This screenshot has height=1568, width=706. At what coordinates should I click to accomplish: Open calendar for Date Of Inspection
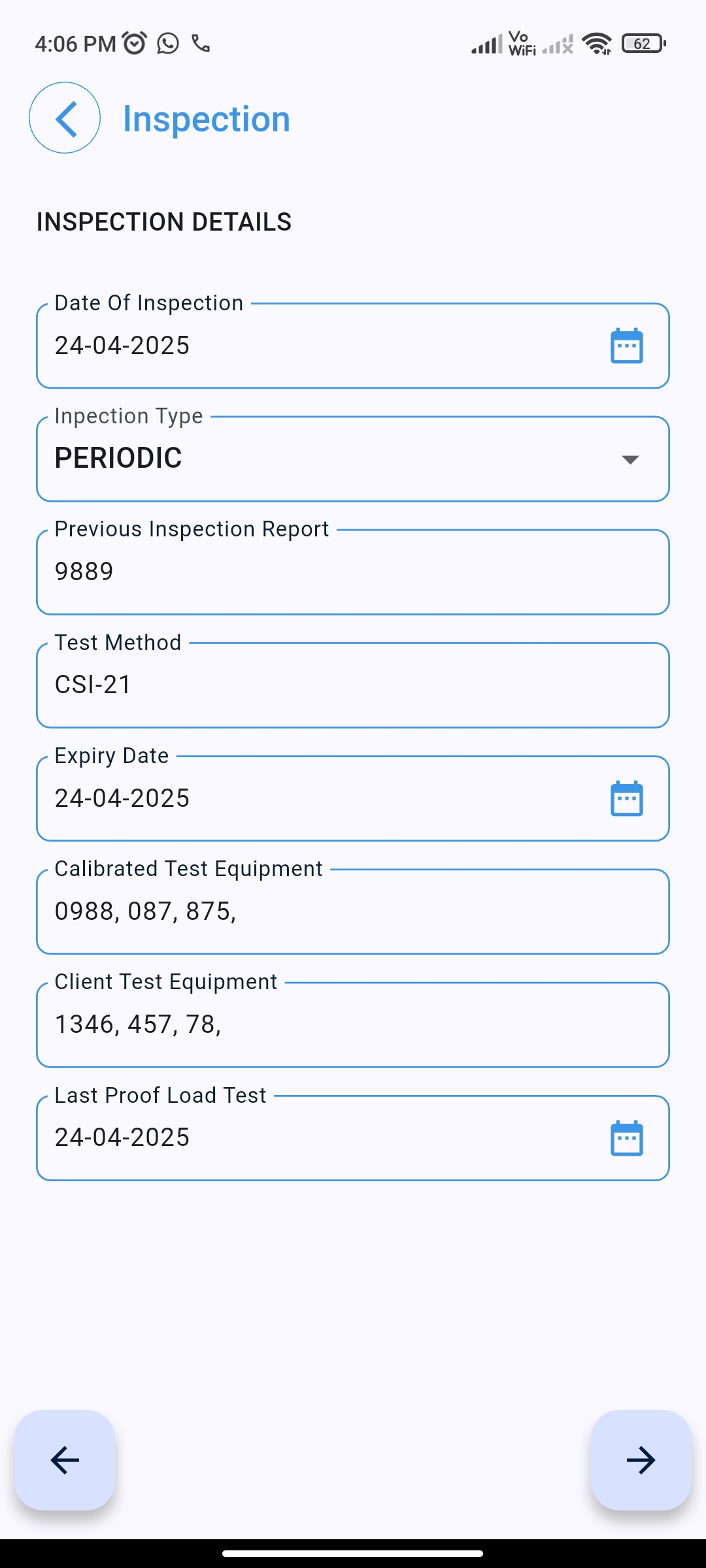626,346
